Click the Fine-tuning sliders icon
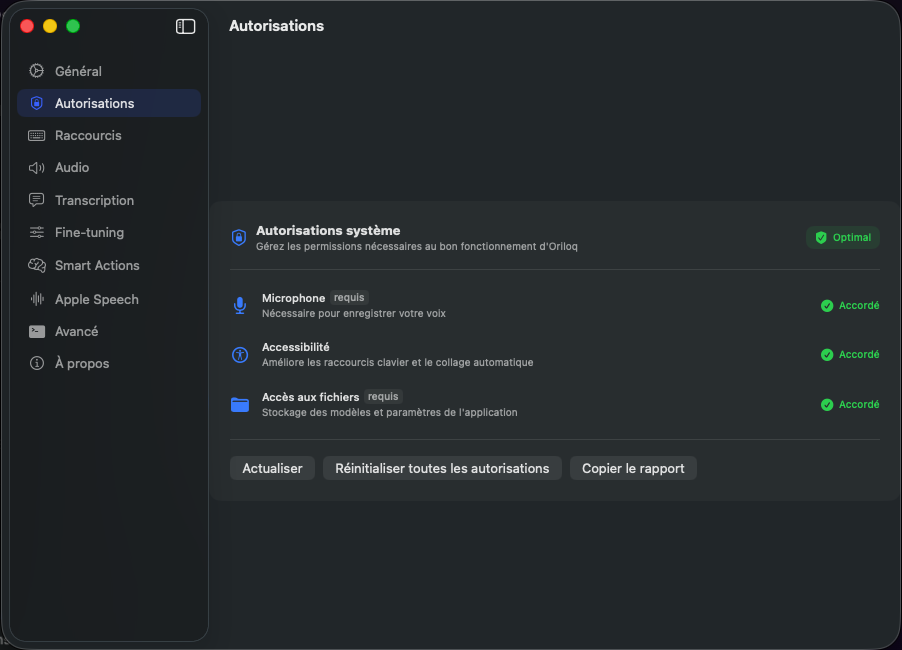 click(x=37, y=232)
